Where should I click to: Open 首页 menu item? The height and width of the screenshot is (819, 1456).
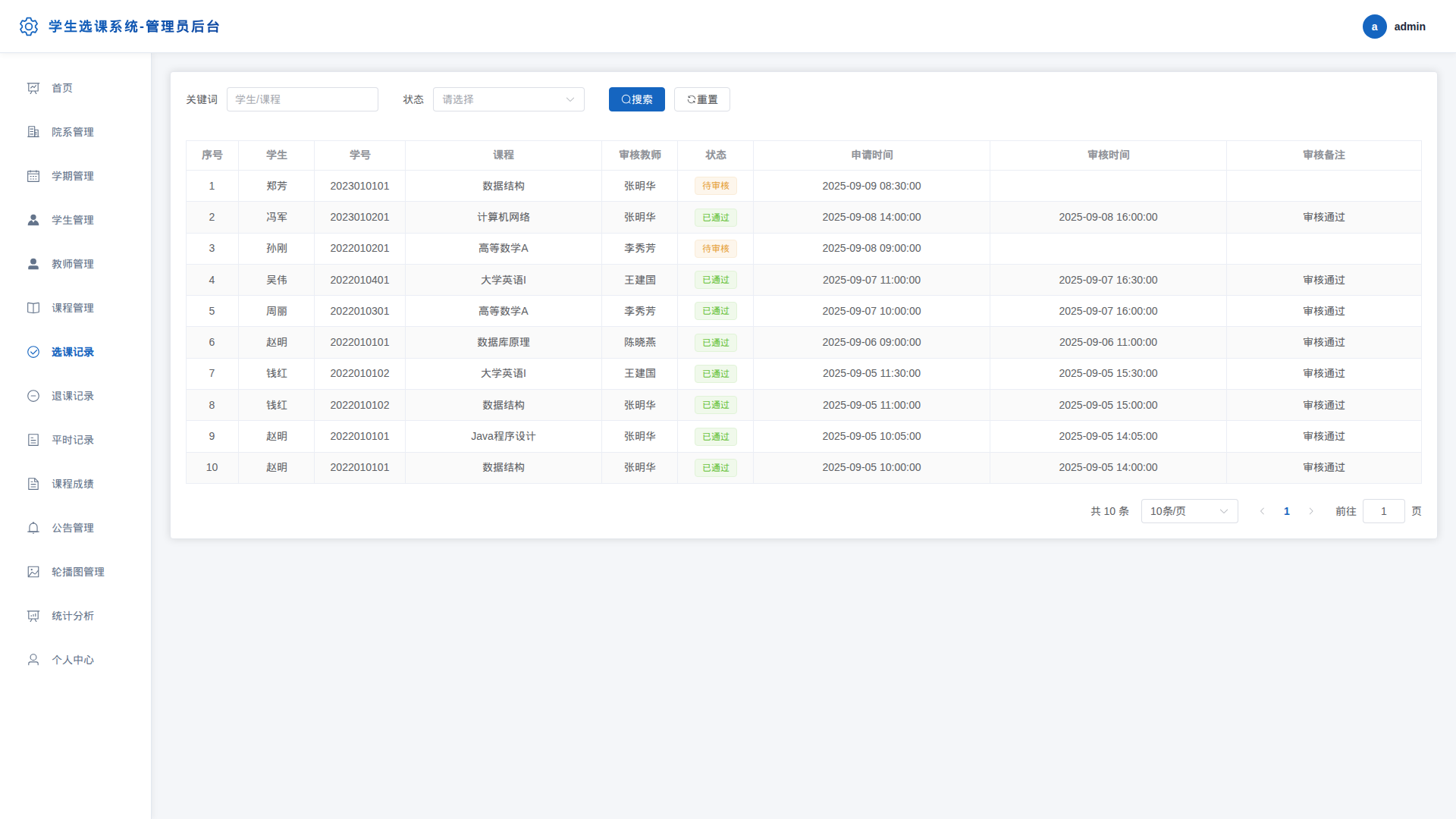pyautogui.click(x=76, y=88)
